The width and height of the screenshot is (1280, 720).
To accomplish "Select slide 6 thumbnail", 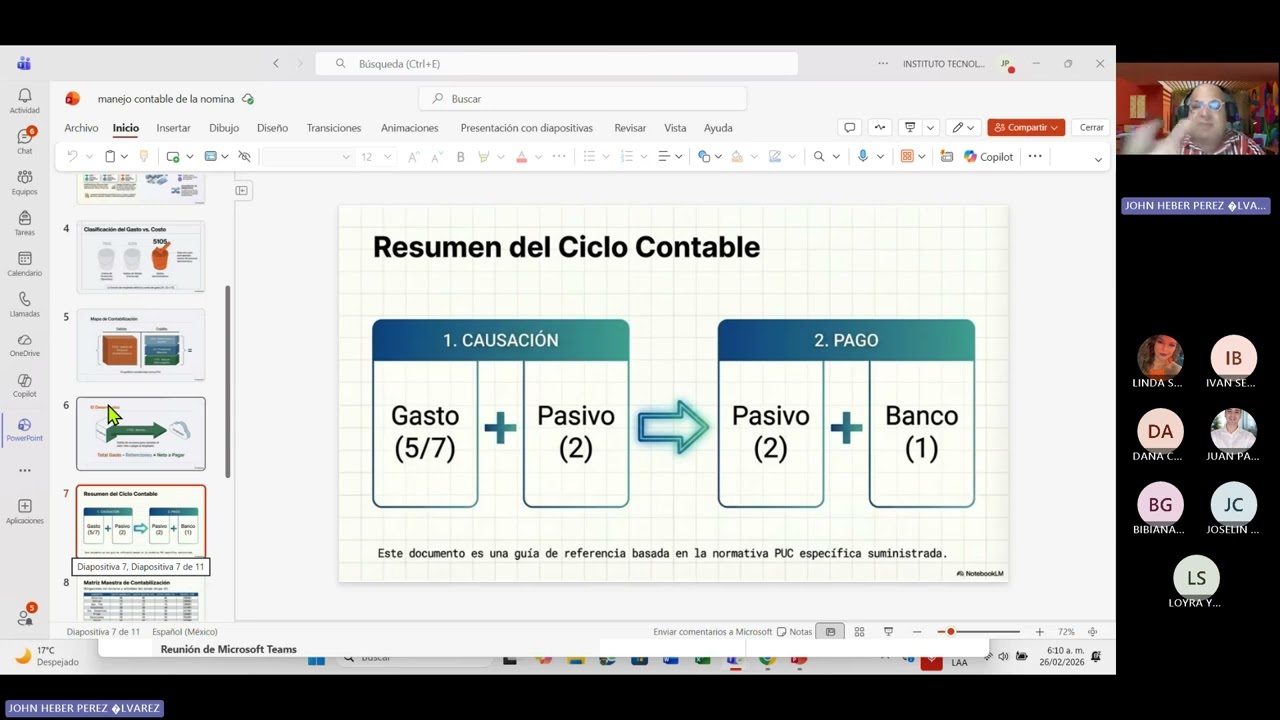I will click(141, 434).
